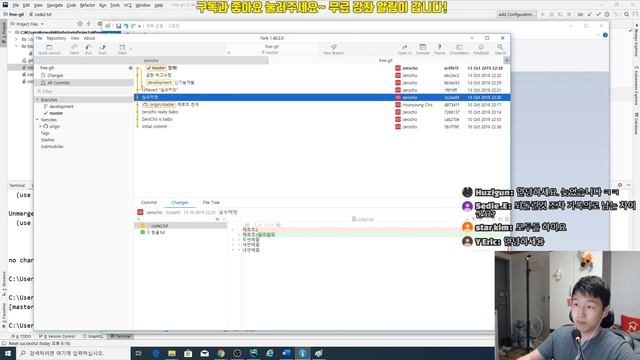This screenshot has width=640, height=360.
Task: Open the Console from Fork toolbar
Action: pyautogui.click(x=422, y=49)
